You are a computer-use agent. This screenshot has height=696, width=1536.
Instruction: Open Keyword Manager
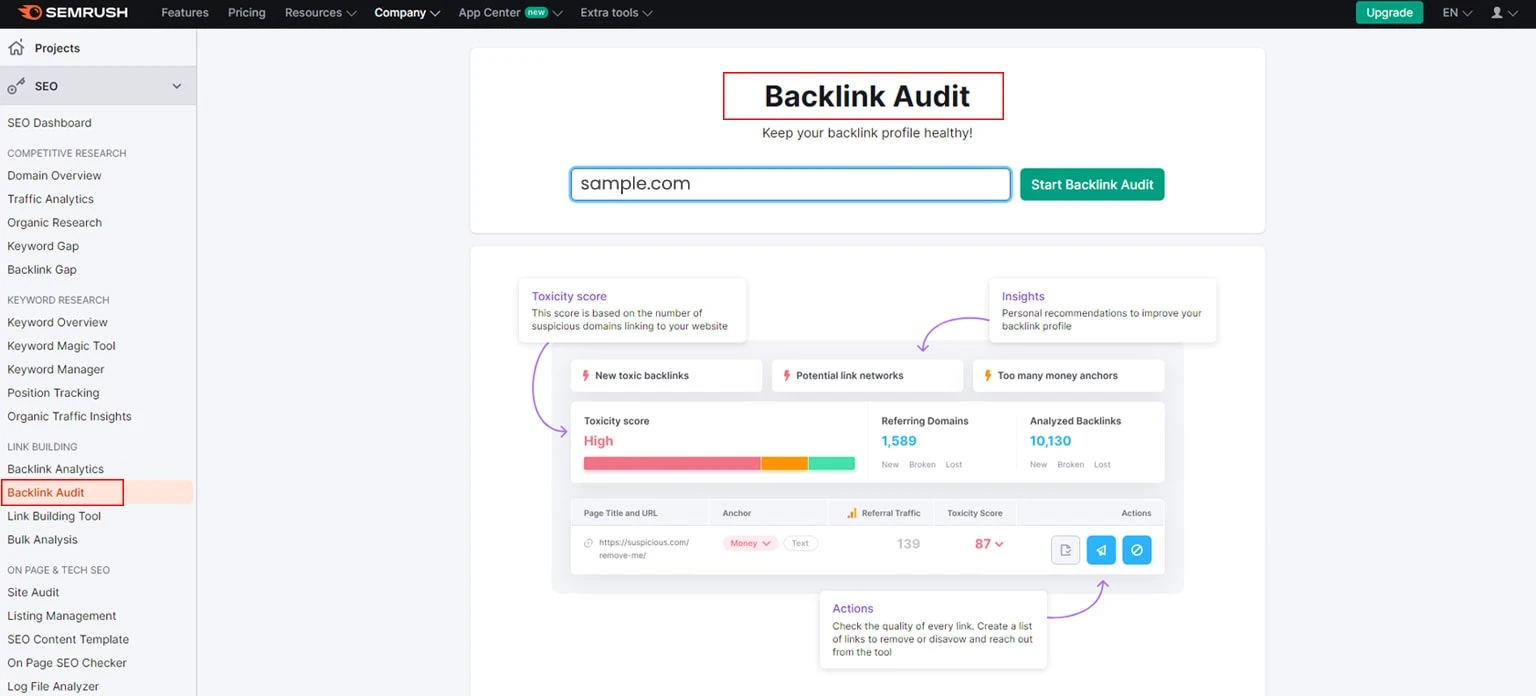tap(56, 370)
